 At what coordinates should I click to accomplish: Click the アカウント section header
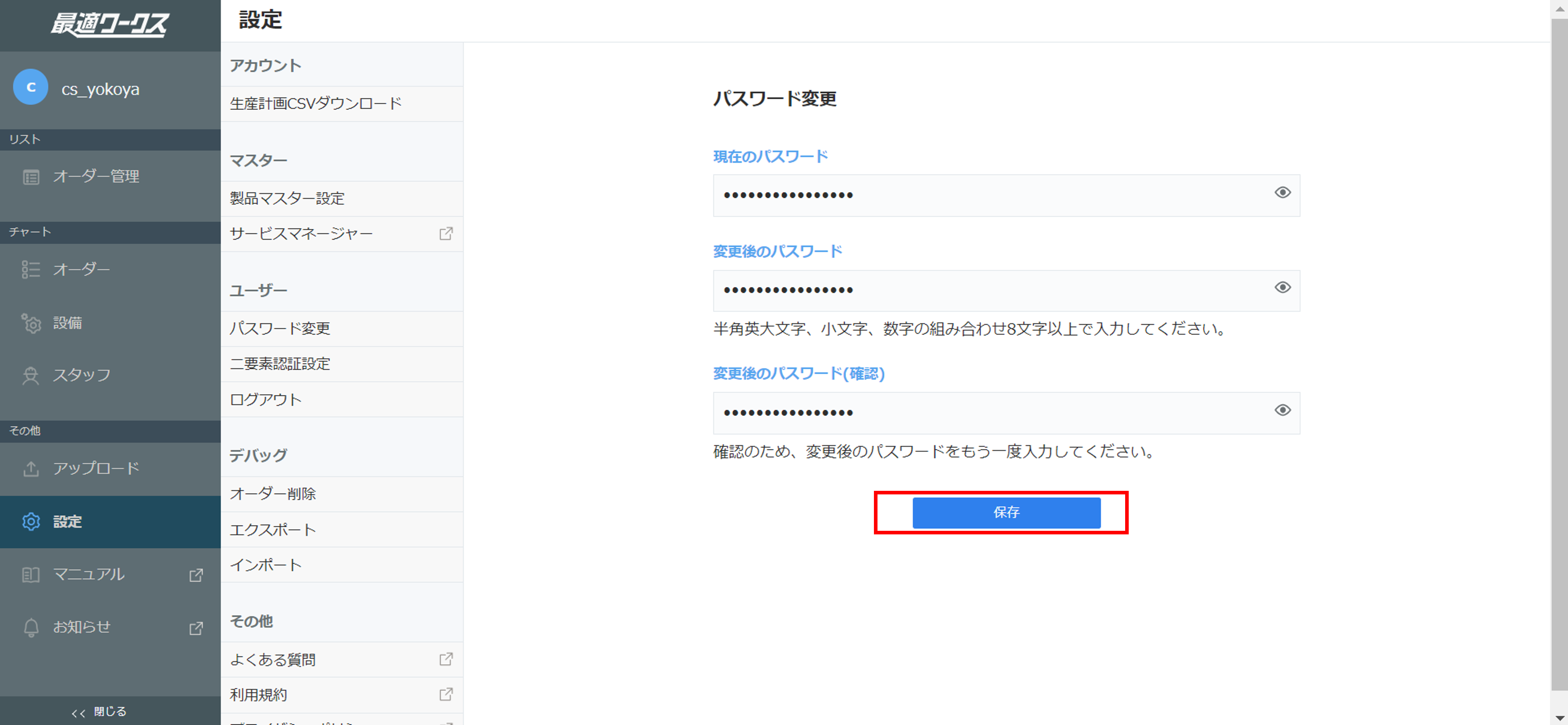(x=265, y=65)
